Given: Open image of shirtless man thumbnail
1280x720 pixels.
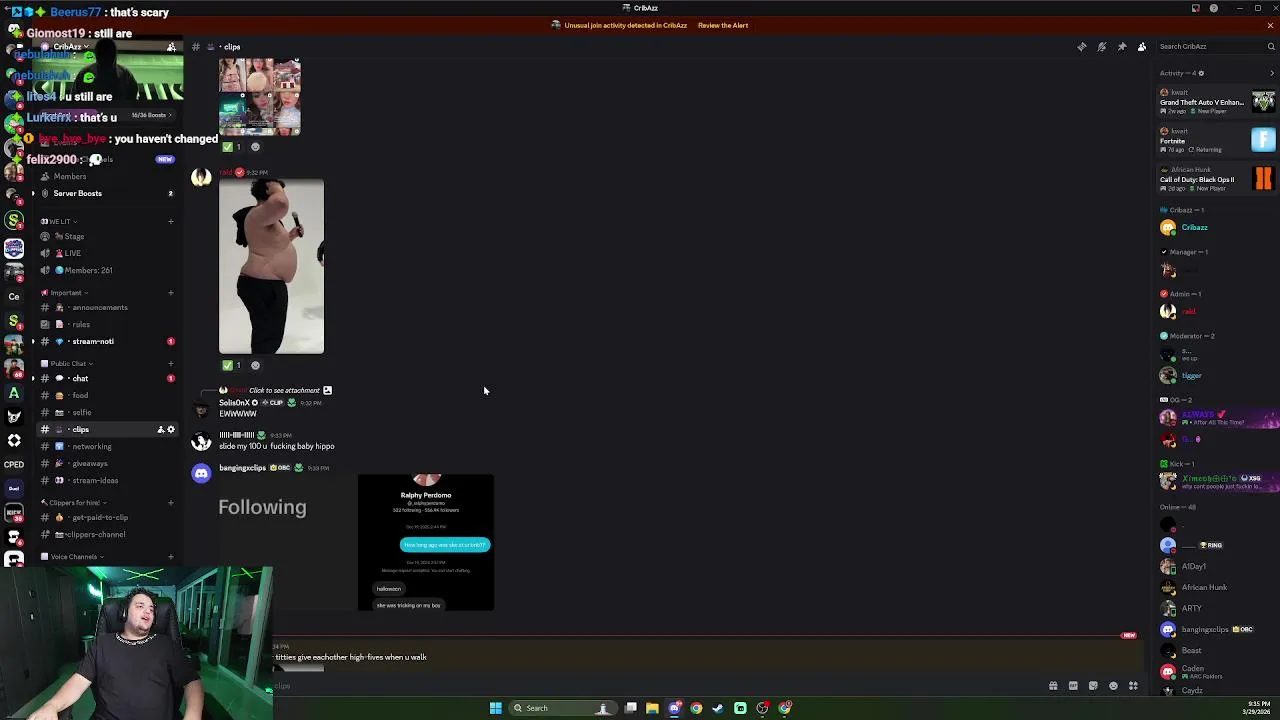Looking at the screenshot, I should pyautogui.click(x=271, y=267).
